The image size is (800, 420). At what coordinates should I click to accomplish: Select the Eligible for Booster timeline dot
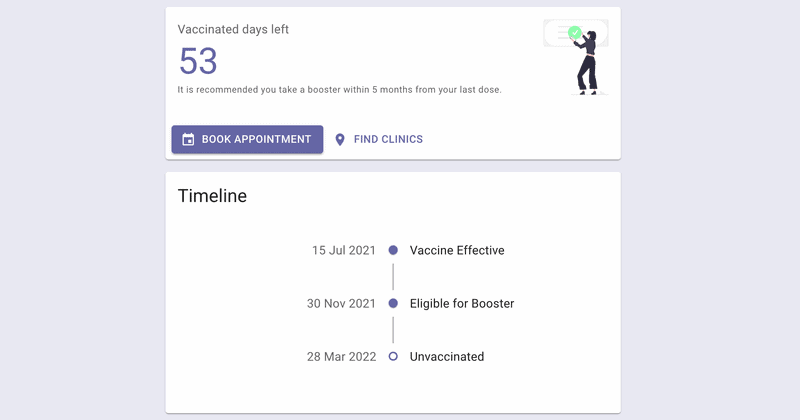click(x=393, y=303)
